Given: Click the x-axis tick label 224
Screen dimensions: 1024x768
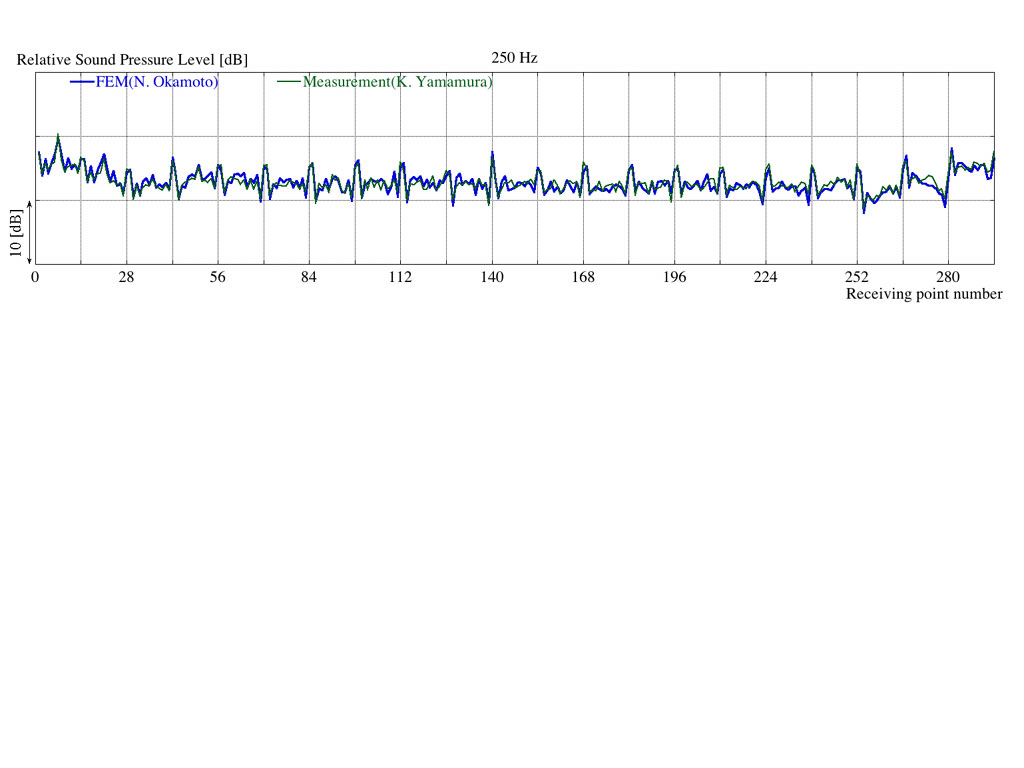Looking at the screenshot, I should point(766,277).
